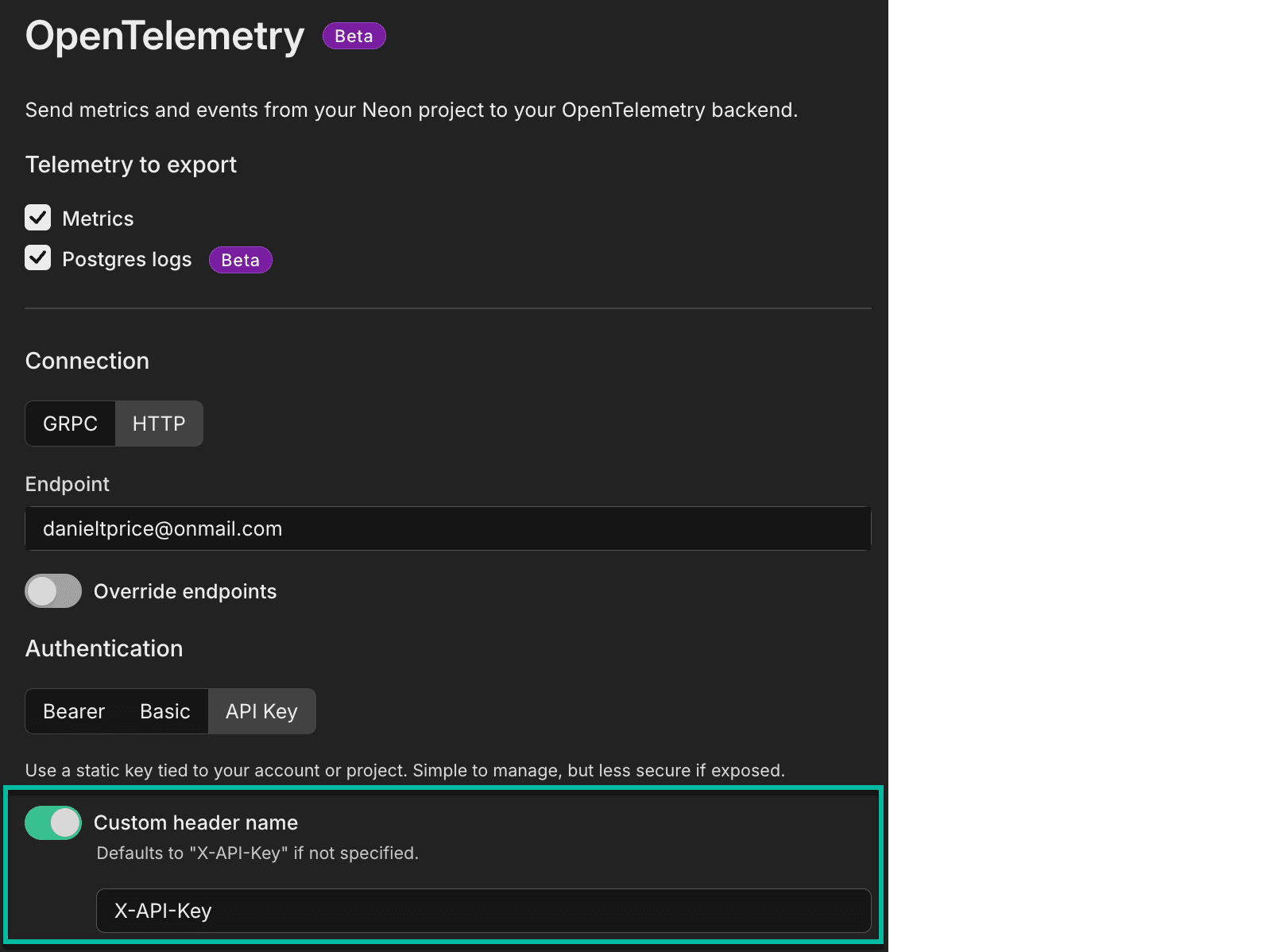The width and height of the screenshot is (1265, 952).
Task: Enable the Override endpoints switch
Action: (x=52, y=590)
